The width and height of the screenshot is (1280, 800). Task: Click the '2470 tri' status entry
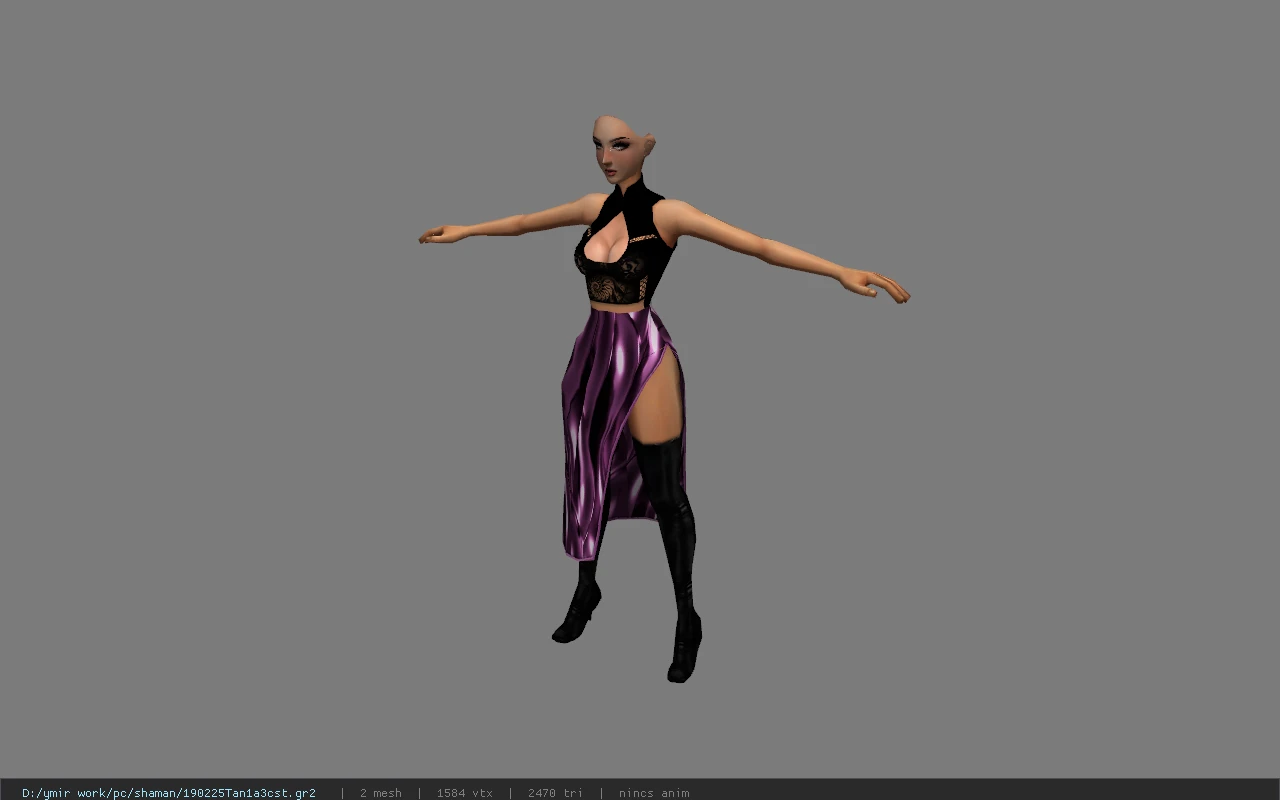tap(555, 793)
